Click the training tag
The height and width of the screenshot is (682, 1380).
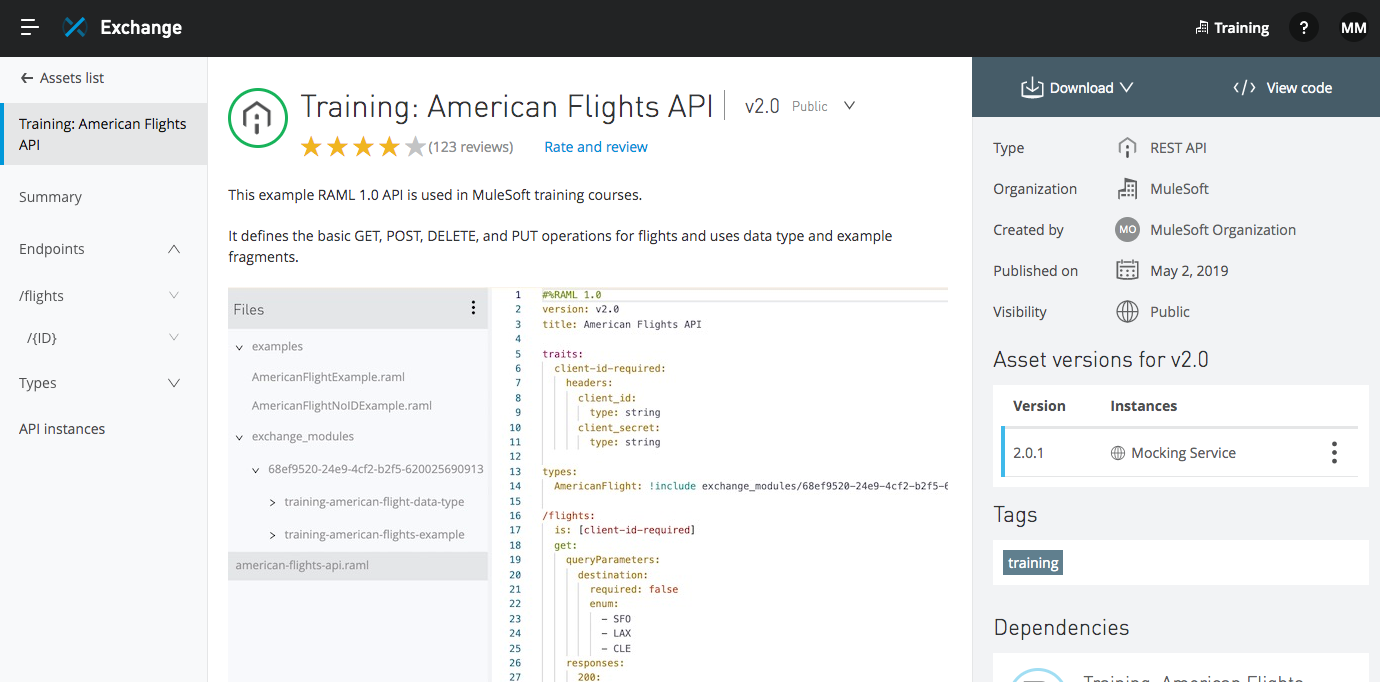click(x=1033, y=563)
